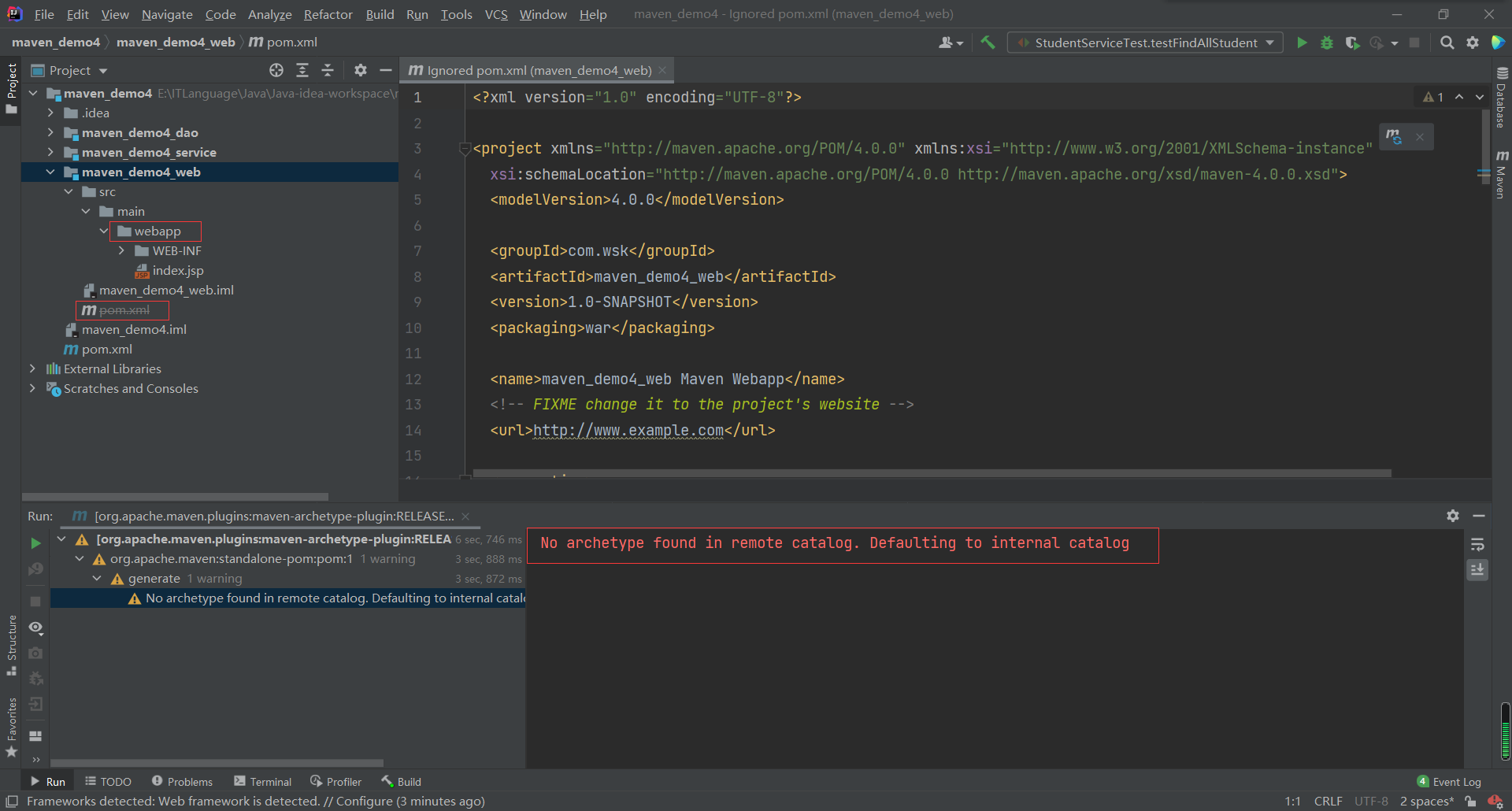
Task: Expand Scratches and Consoles node
Action: pyautogui.click(x=33, y=388)
